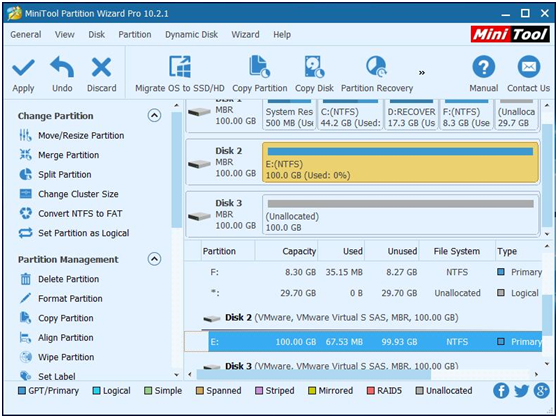Choose Format Partition in sidebar
The height and width of the screenshot is (418, 558).
[x=61, y=299]
